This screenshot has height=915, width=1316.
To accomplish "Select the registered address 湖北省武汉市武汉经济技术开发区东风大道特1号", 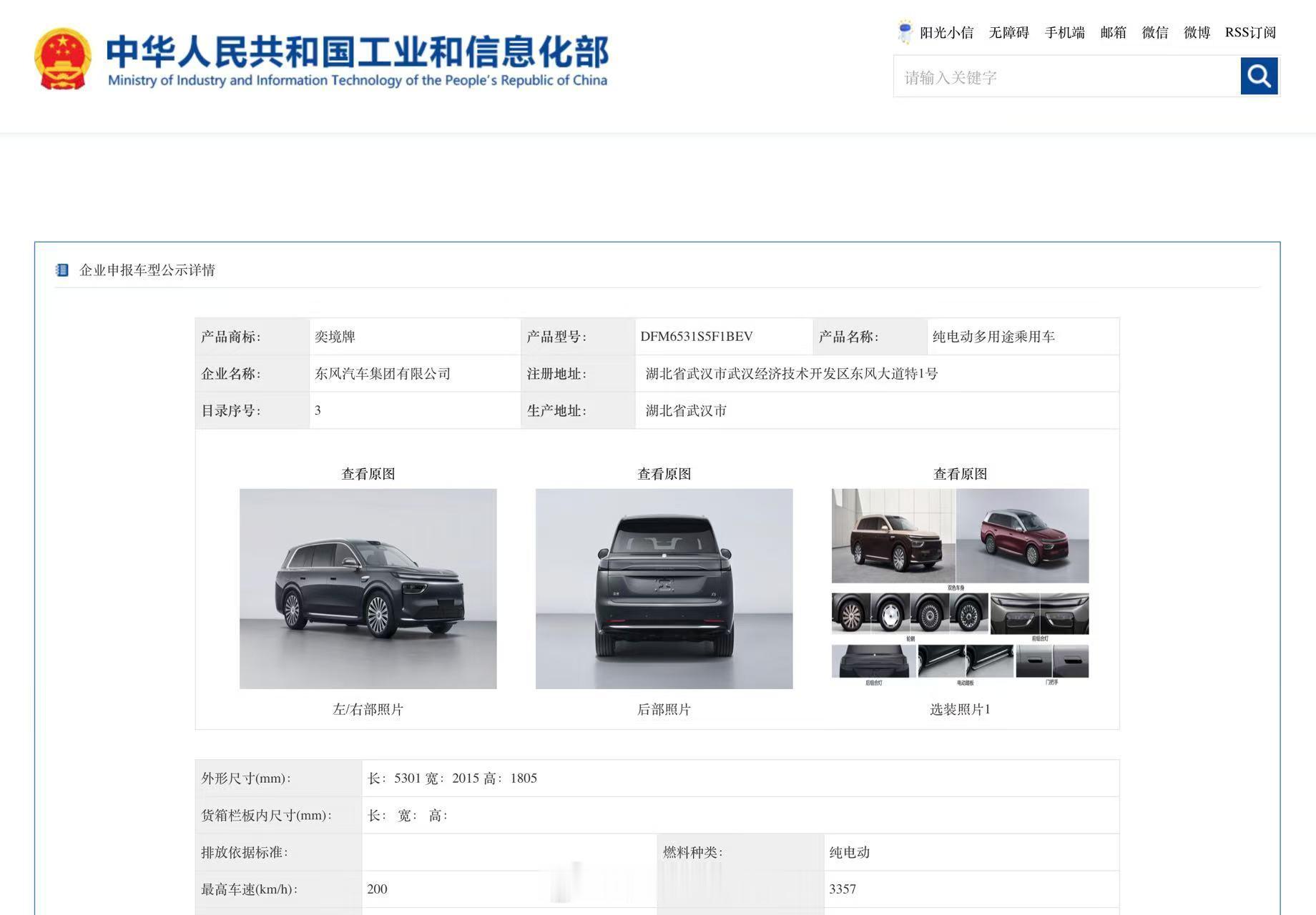I will click(791, 373).
